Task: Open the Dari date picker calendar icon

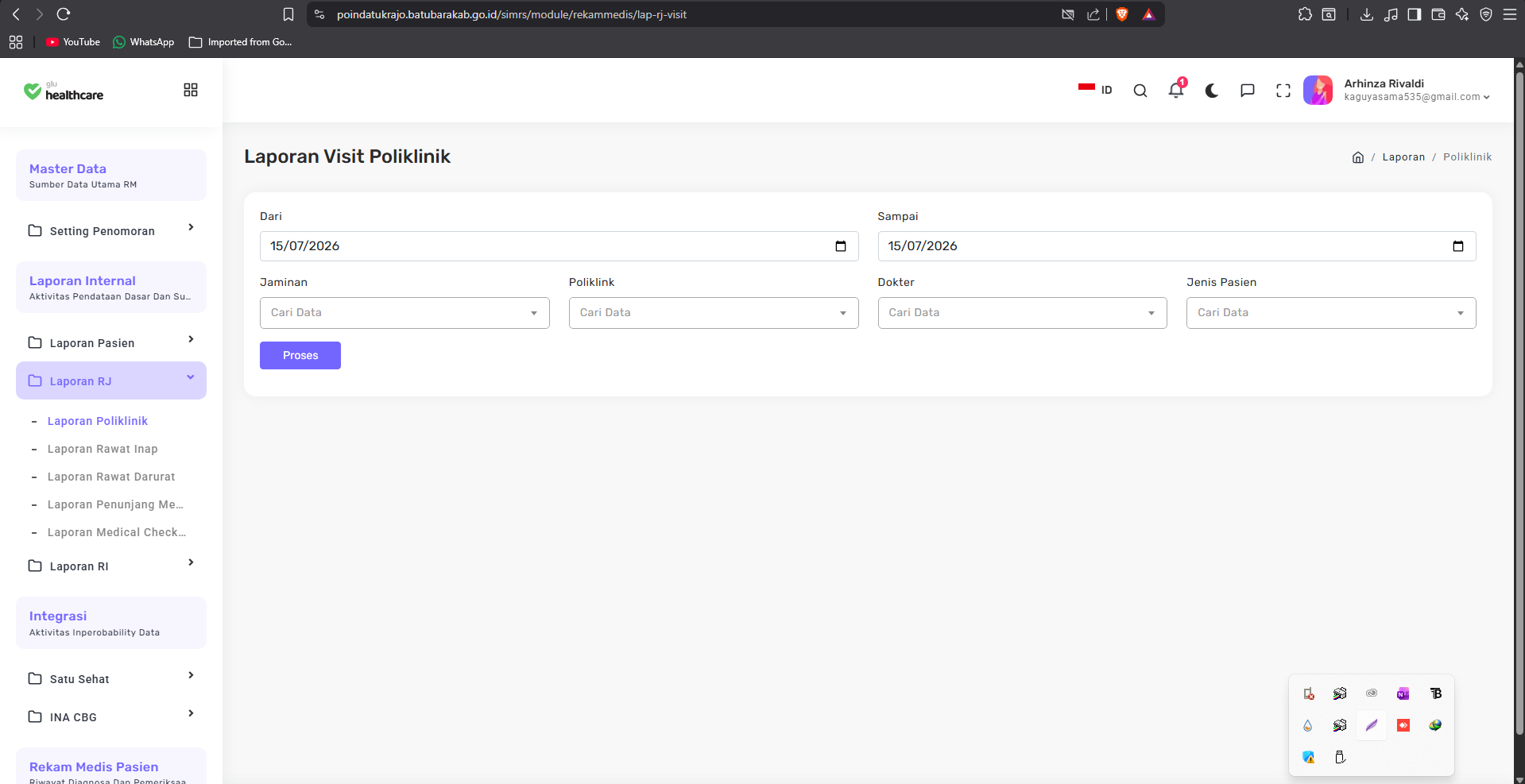Action: [x=841, y=246]
